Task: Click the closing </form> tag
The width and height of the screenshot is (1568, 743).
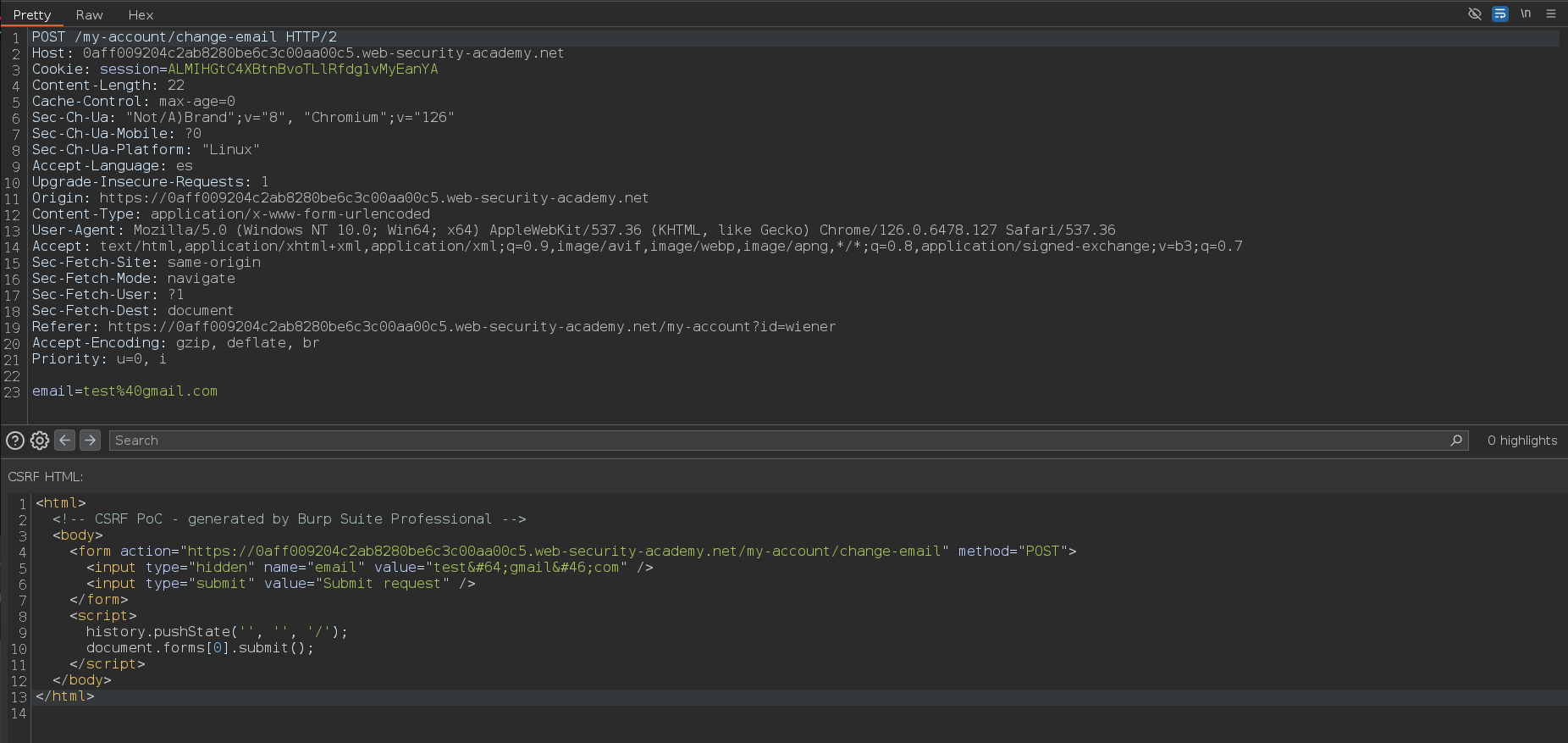Action: coord(99,600)
